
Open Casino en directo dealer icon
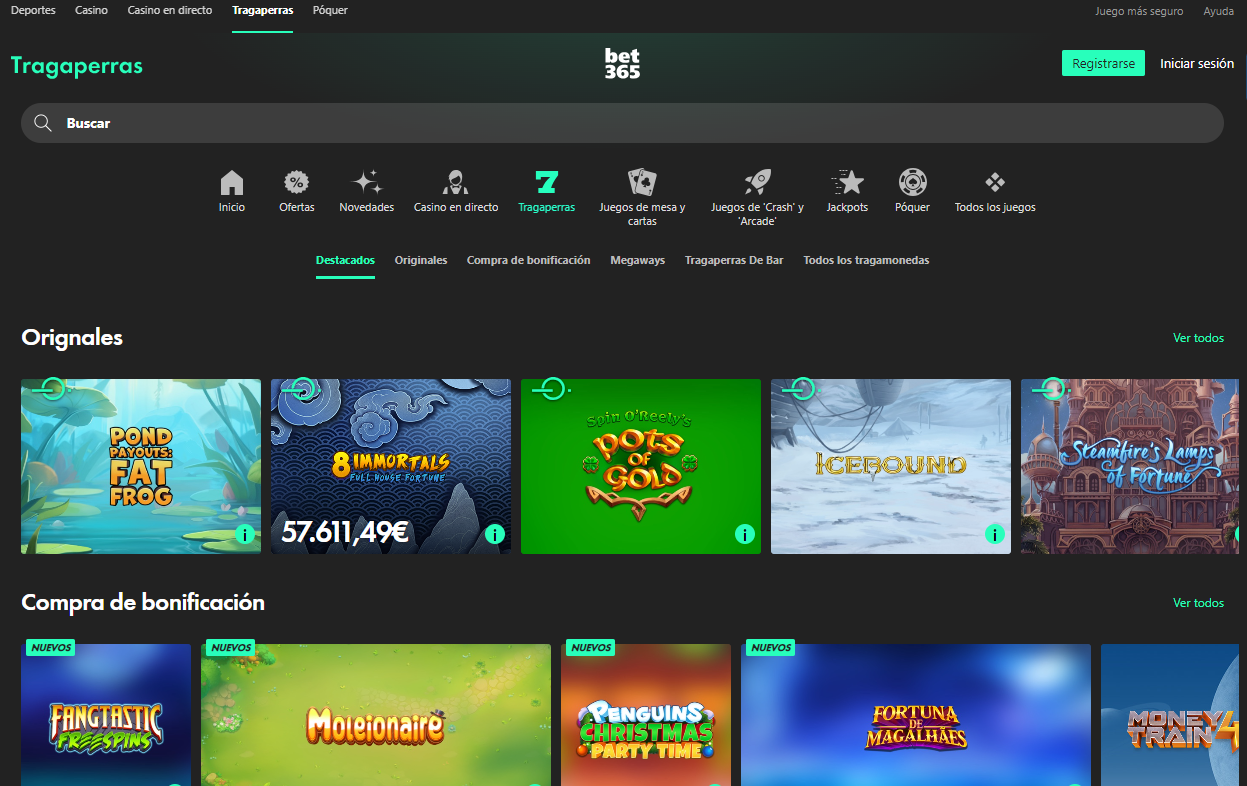pyautogui.click(x=456, y=183)
